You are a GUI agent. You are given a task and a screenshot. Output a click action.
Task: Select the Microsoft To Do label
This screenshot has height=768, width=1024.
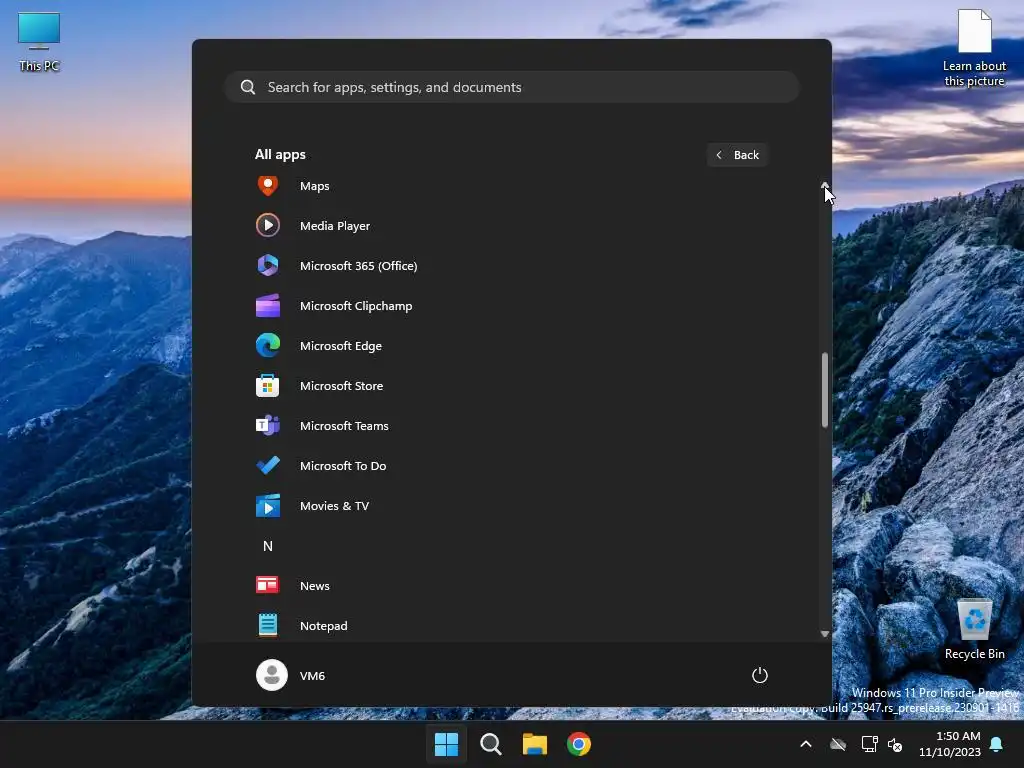pos(343,466)
